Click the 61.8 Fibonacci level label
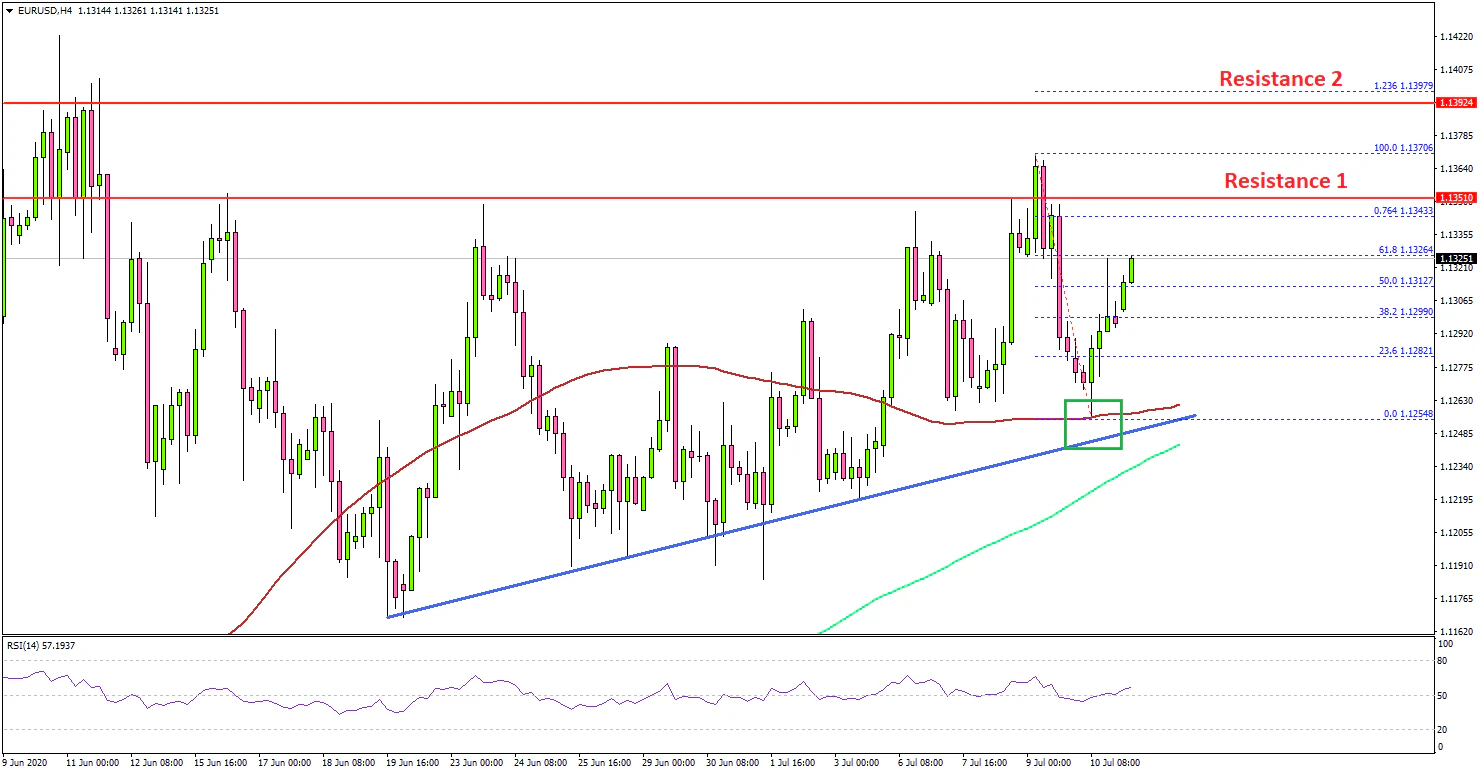 1406,249
